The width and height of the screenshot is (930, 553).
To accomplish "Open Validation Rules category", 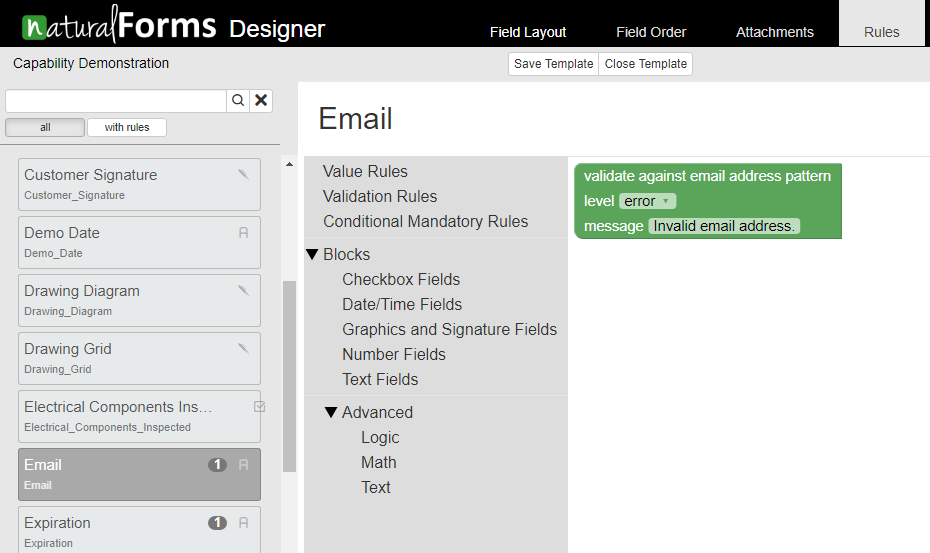I will pyautogui.click(x=380, y=196).
